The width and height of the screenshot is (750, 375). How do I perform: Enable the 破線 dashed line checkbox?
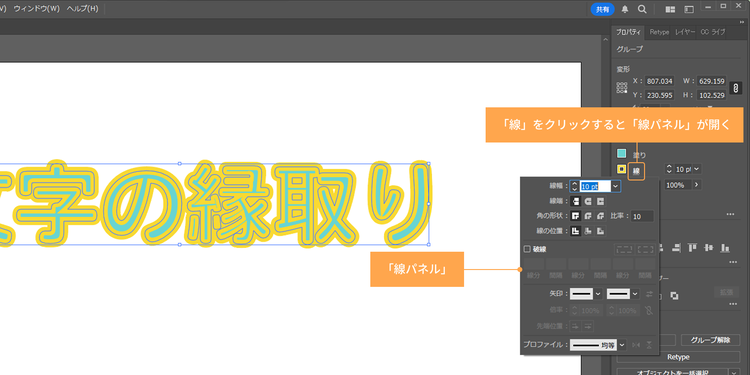(527, 249)
